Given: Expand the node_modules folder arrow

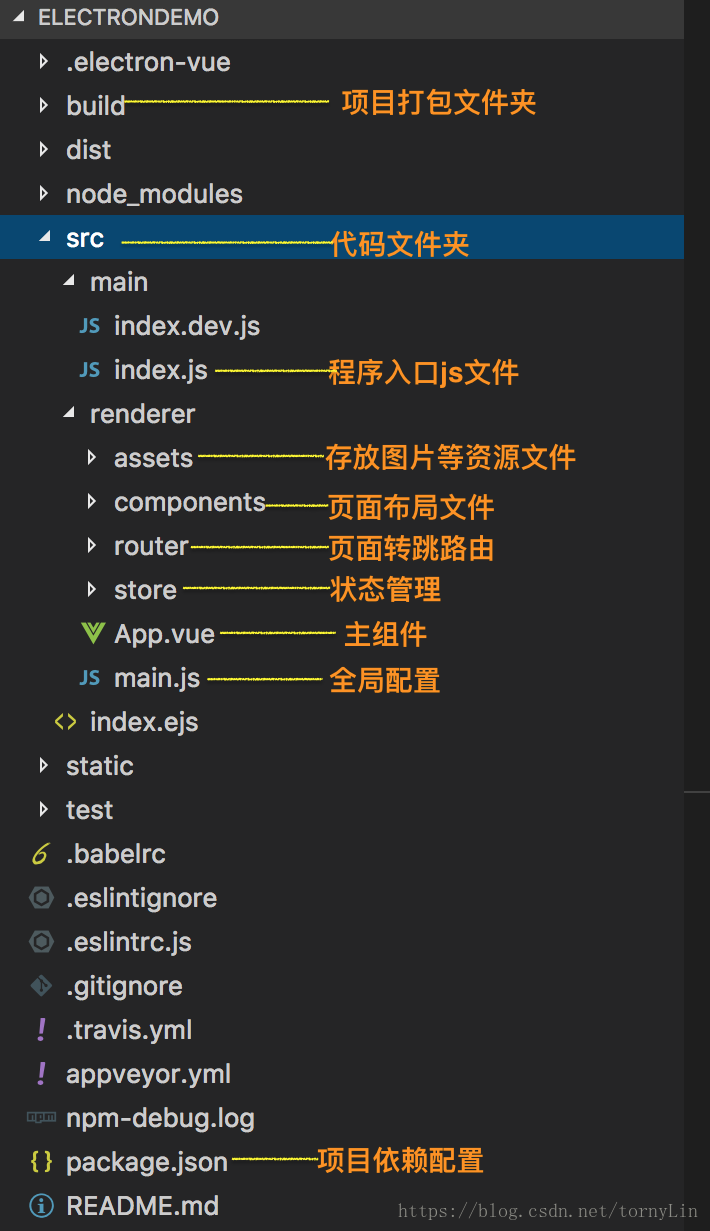Looking at the screenshot, I should pyautogui.click(x=43, y=194).
